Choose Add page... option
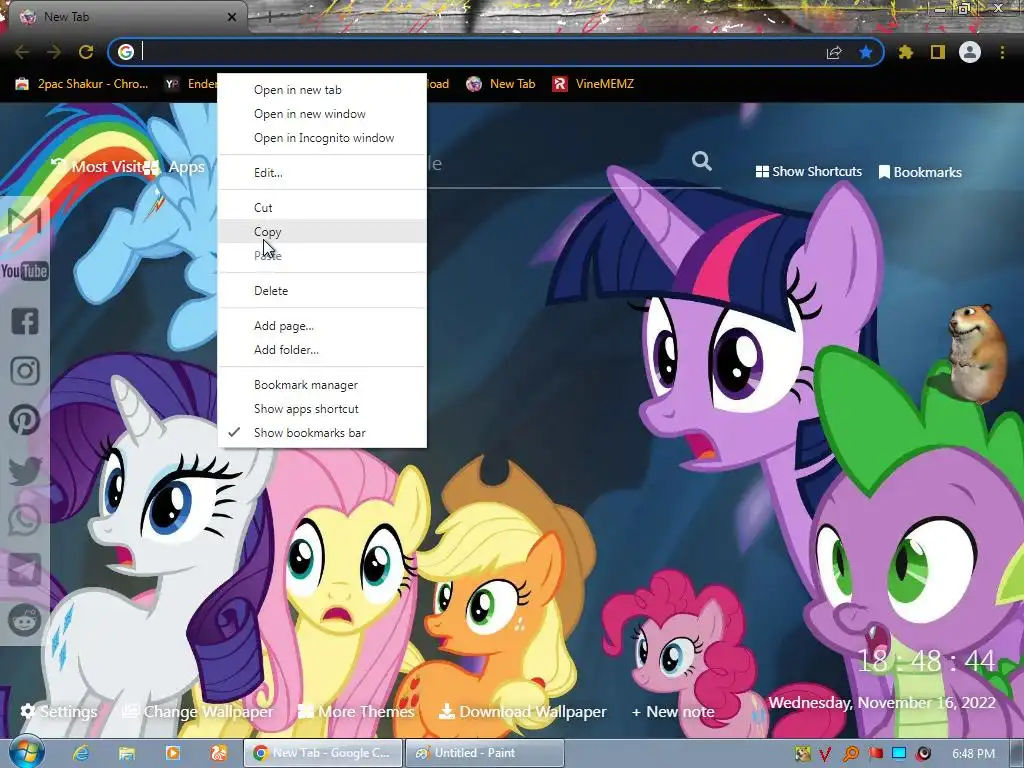Viewport: 1024px width, 768px height. pos(322,325)
